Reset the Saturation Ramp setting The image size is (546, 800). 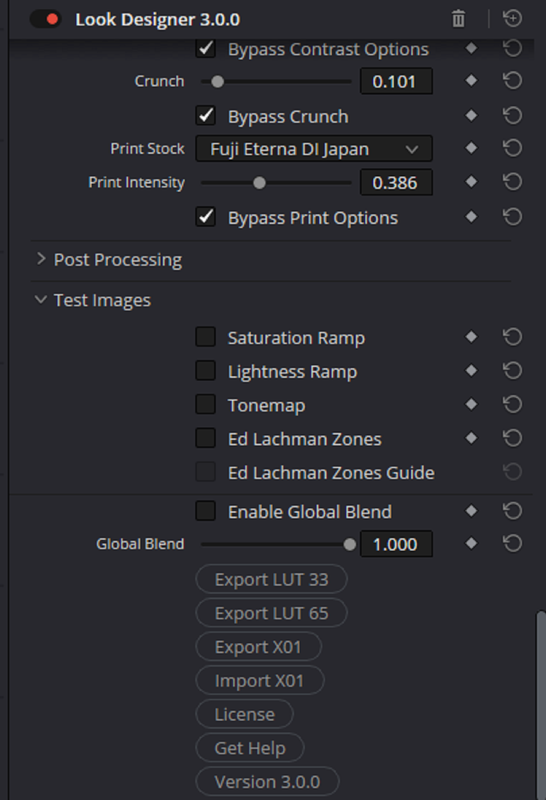[x=512, y=337]
